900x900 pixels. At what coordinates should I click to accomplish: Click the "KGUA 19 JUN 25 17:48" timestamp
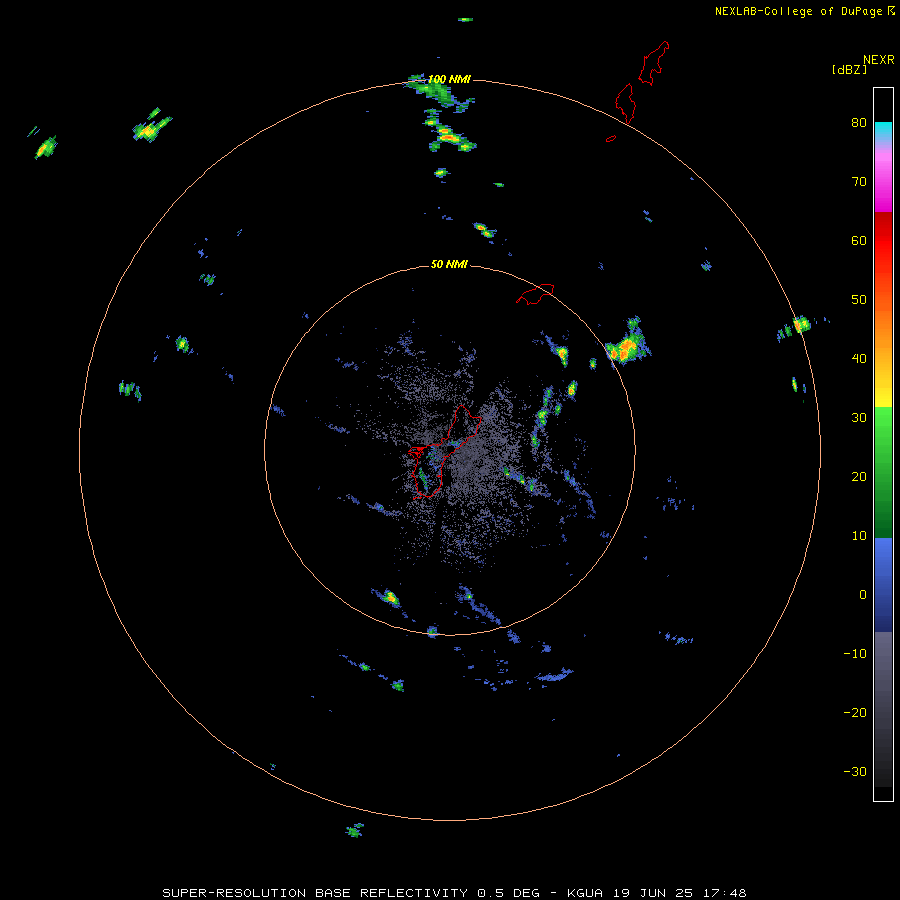pyautogui.click(x=657, y=893)
